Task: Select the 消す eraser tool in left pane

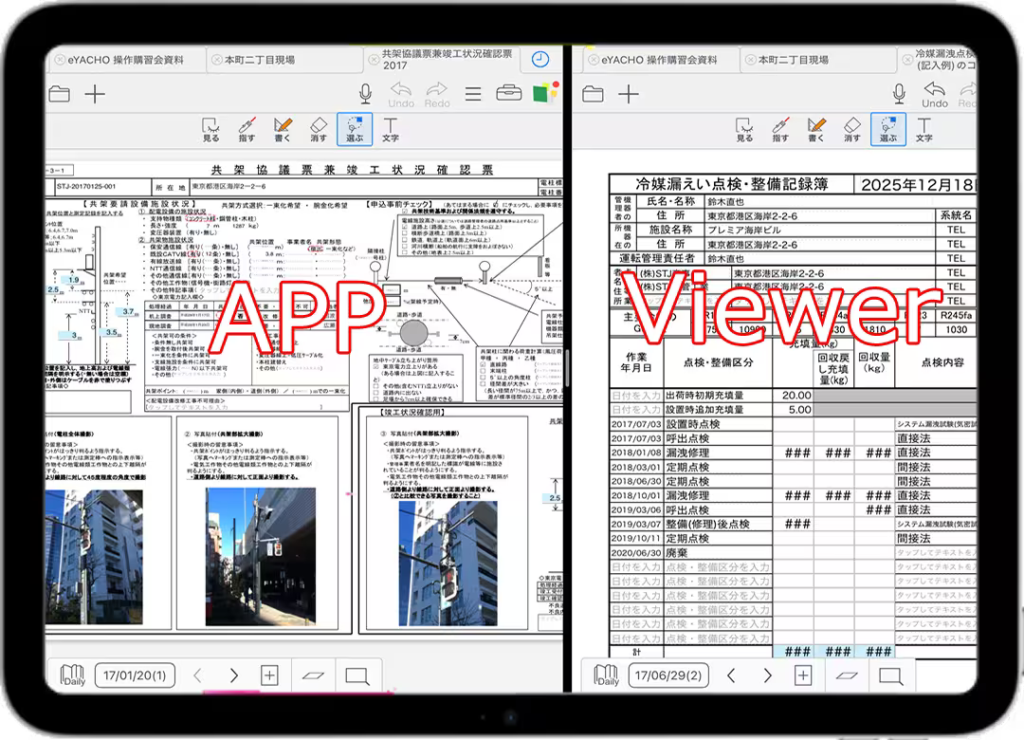Action: (319, 129)
